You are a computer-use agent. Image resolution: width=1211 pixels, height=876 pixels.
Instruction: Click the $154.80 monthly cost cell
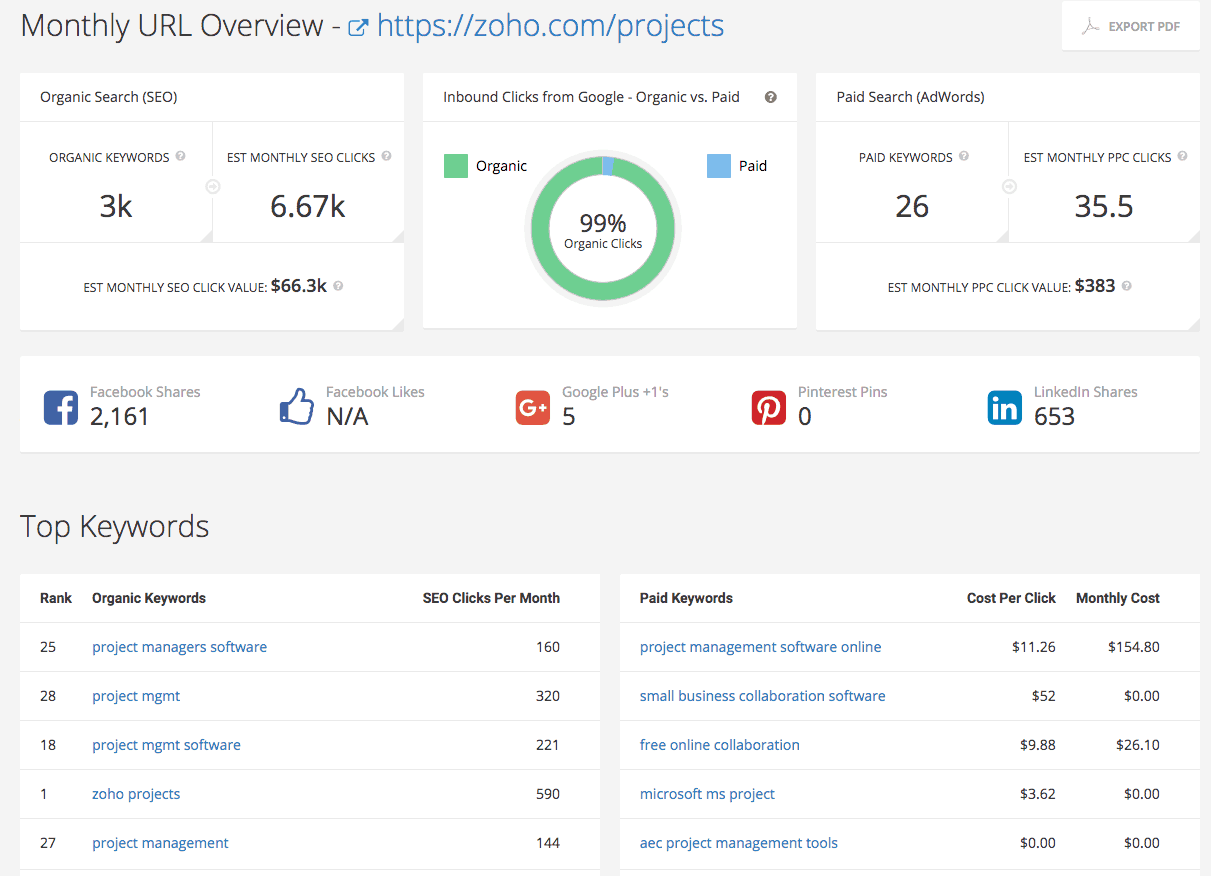click(1134, 647)
